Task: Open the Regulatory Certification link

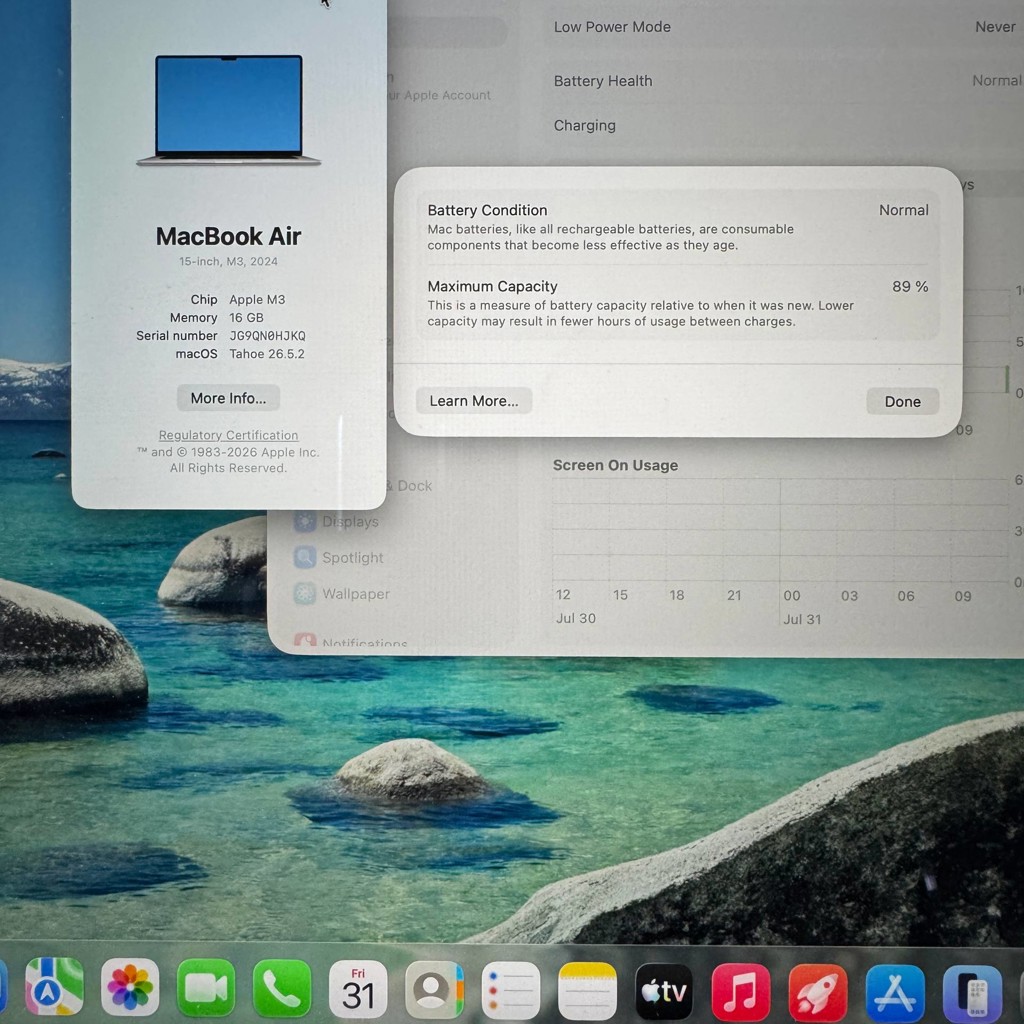Action: coord(229,435)
